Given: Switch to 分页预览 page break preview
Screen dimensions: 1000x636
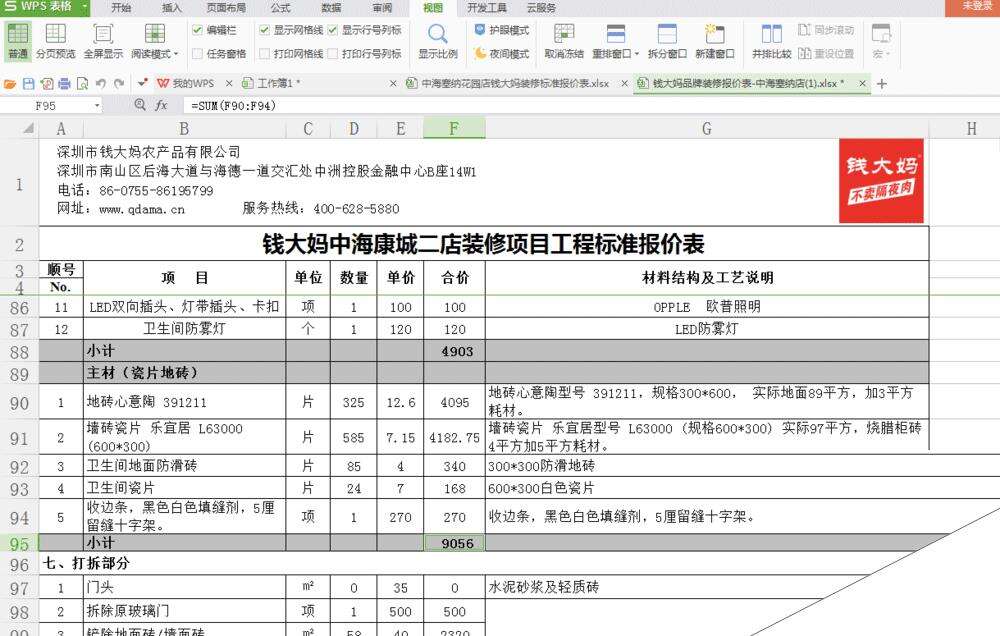Looking at the screenshot, I should (x=55, y=41).
